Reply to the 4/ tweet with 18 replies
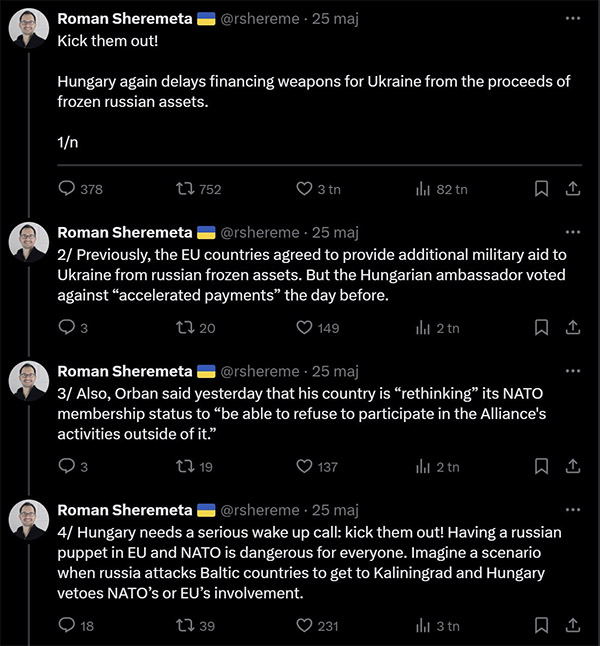 (68, 625)
